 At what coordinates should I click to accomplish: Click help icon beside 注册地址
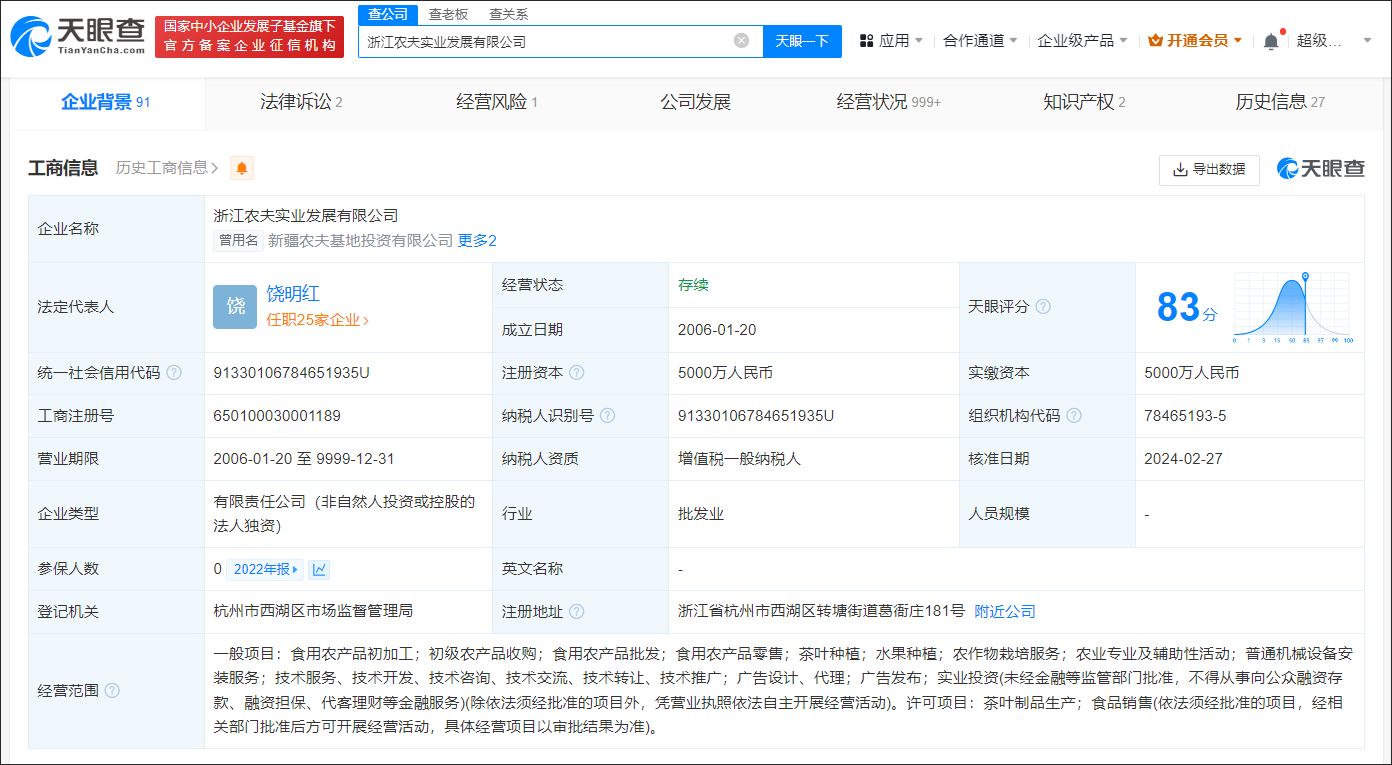click(576, 611)
